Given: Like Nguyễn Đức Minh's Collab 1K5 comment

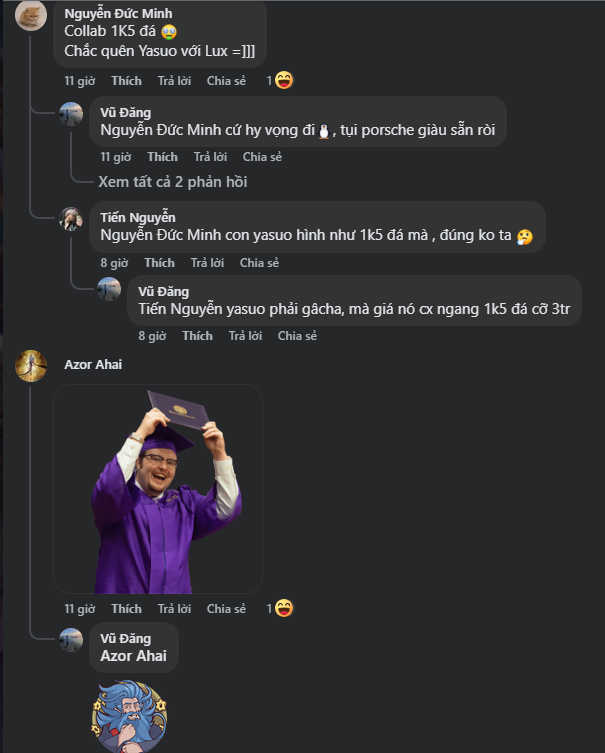Looking at the screenshot, I should click(126, 80).
